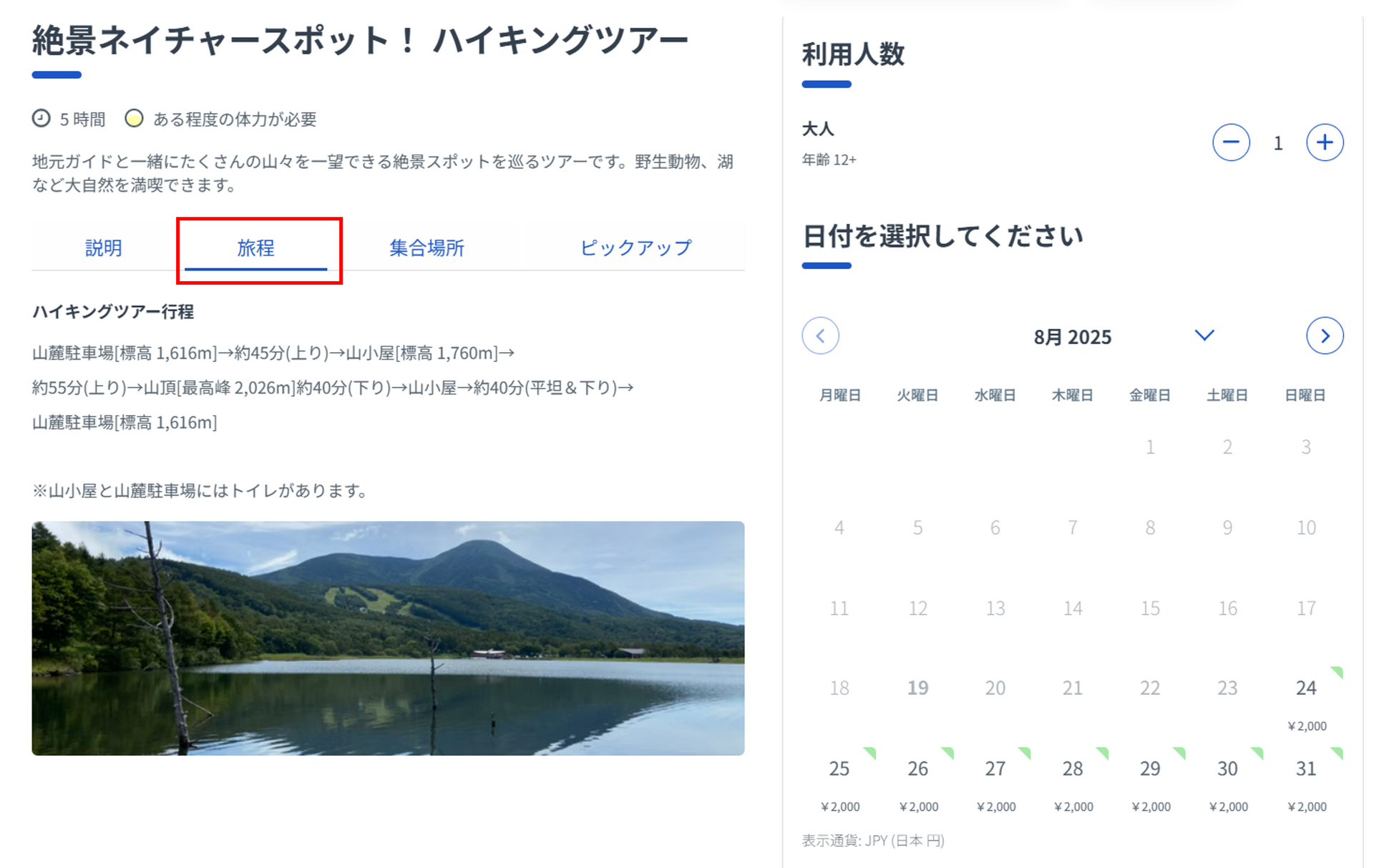Click disabled date 19 in calendar
Screen dimensions: 1374x868
point(917,688)
